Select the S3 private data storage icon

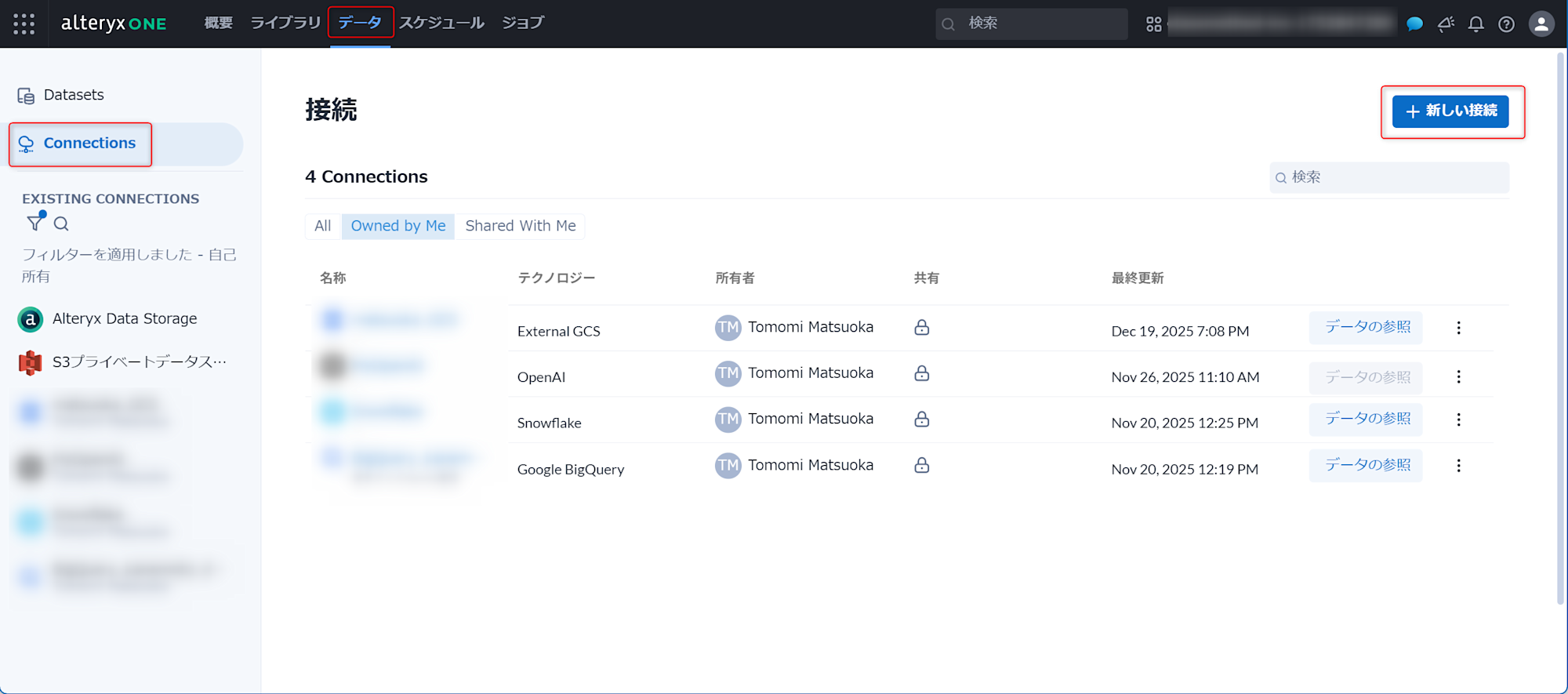pos(30,362)
